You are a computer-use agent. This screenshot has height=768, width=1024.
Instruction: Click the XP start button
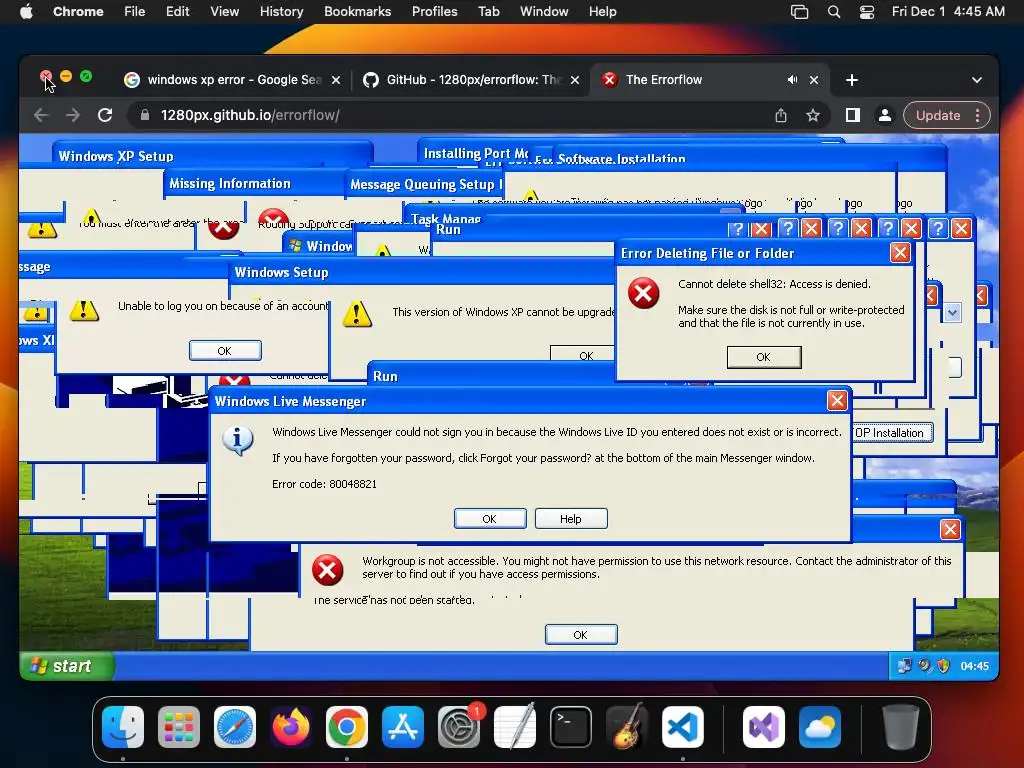pos(67,666)
